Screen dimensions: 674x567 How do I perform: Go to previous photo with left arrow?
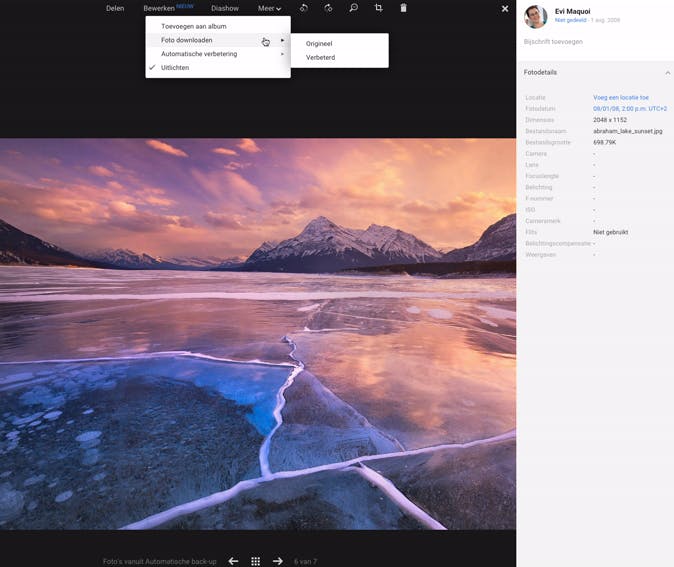pyautogui.click(x=233, y=561)
